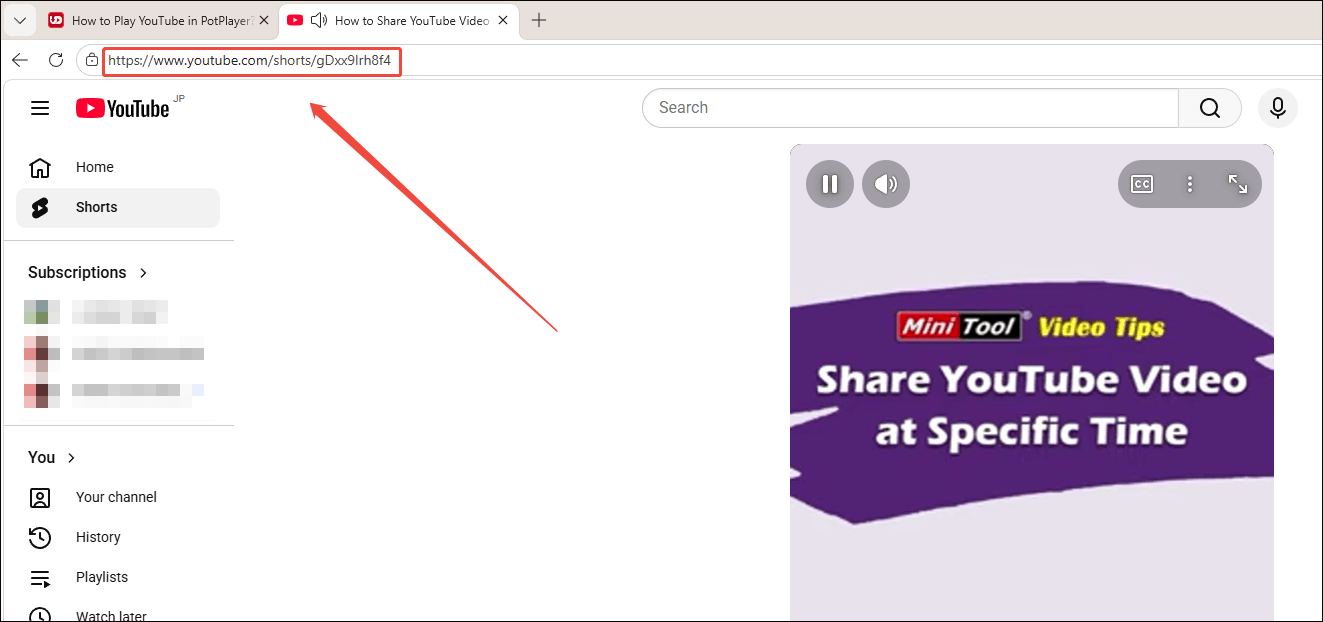Open the three-dot more options on video
The image size is (1323, 622).
pos(1190,184)
